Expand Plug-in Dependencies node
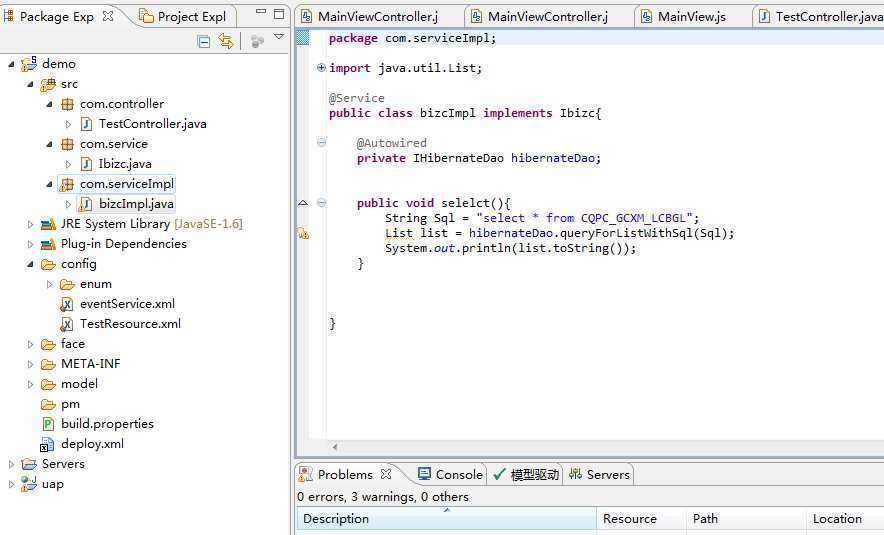The image size is (884, 535). 30,244
